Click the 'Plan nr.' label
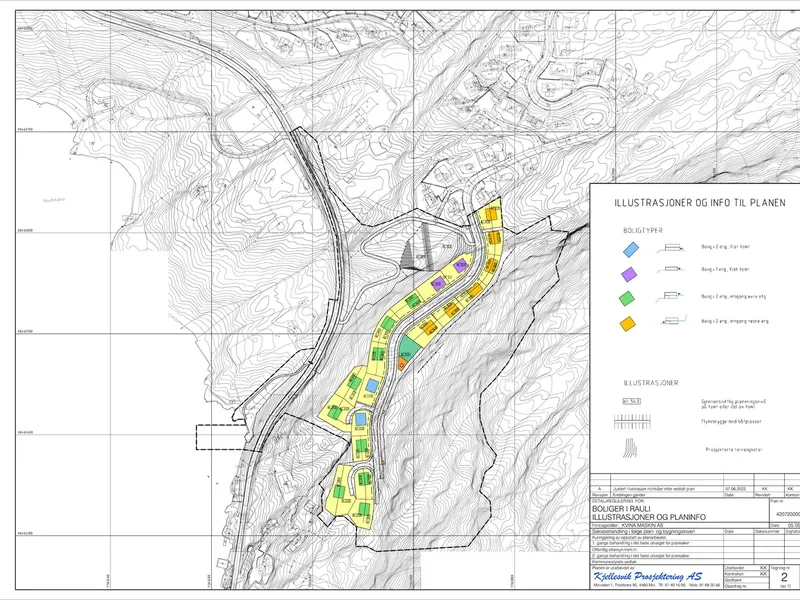The width and height of the screenshot is (800, 600). tap(777, 501)
